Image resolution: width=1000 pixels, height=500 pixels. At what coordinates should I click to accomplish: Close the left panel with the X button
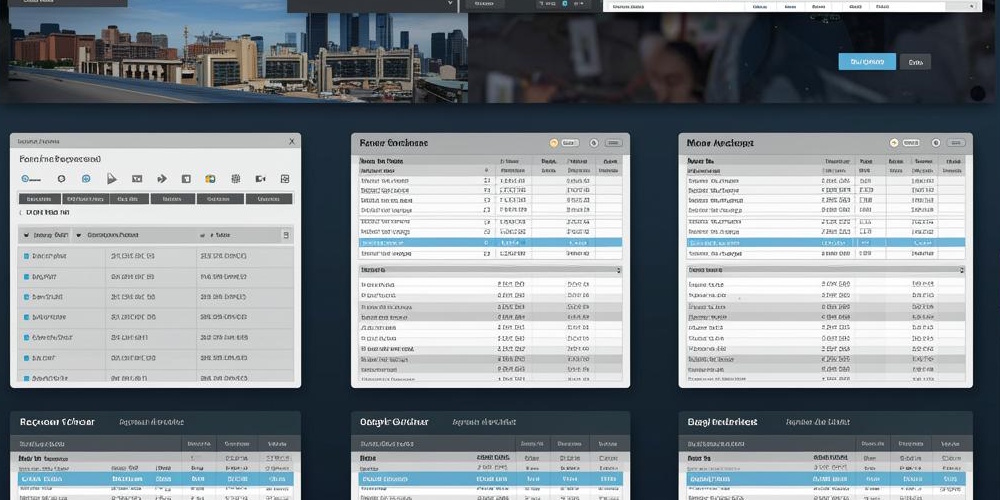click(x=291, y=142)
